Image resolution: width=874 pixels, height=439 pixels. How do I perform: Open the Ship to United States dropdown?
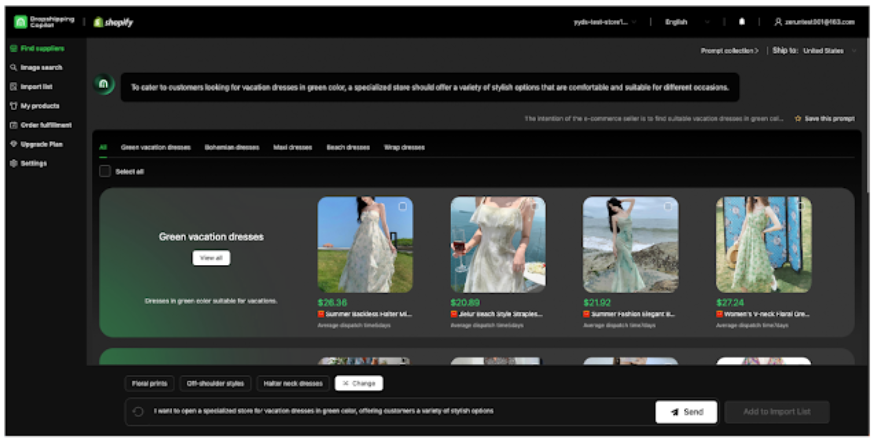[822, 50]
